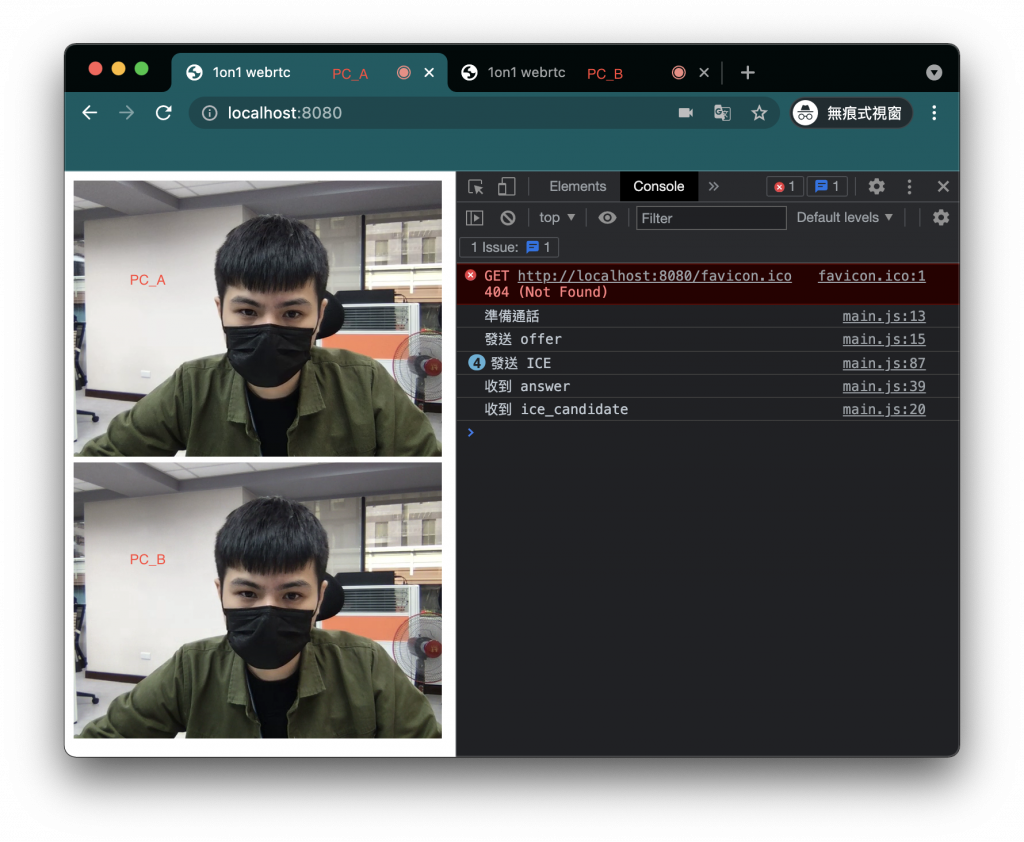Close the active 1on1 webrtc tab
The width and height of the screenshot is (1024, 842).
point(429,73)
